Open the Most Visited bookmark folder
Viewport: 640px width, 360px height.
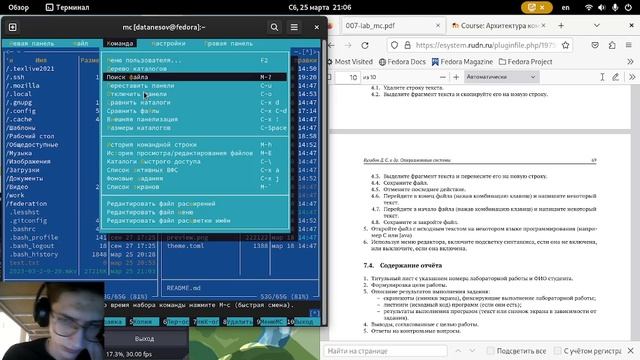(350, 62)
